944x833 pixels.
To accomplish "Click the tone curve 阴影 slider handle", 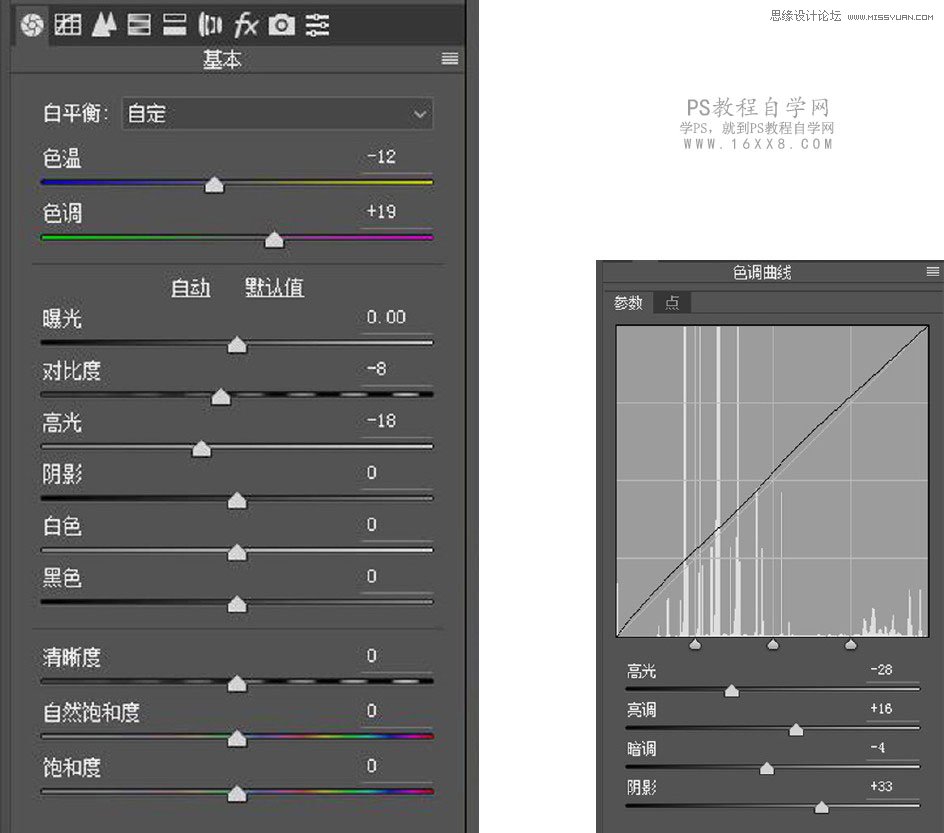I will 821,807.
